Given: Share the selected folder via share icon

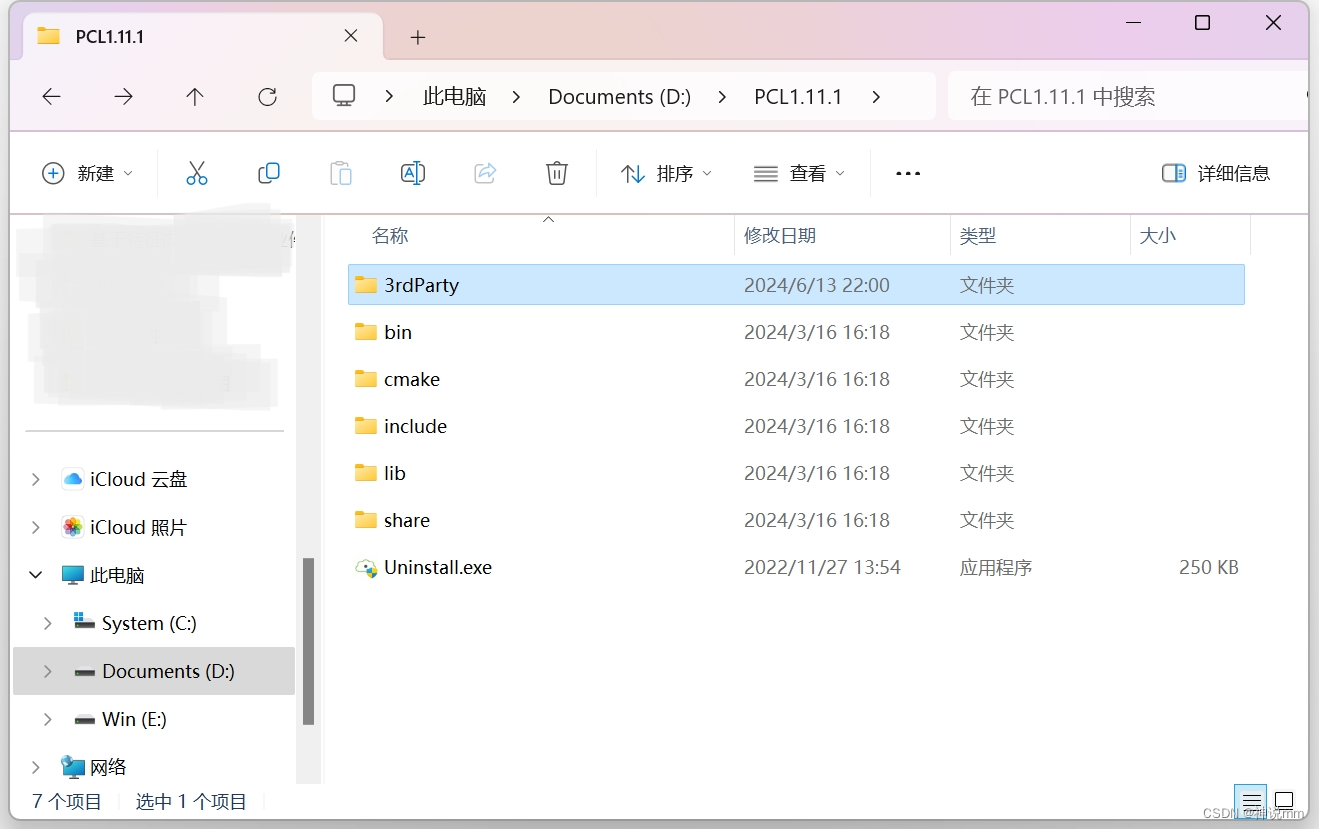Looking at the screenshot, I should [485, 173].
